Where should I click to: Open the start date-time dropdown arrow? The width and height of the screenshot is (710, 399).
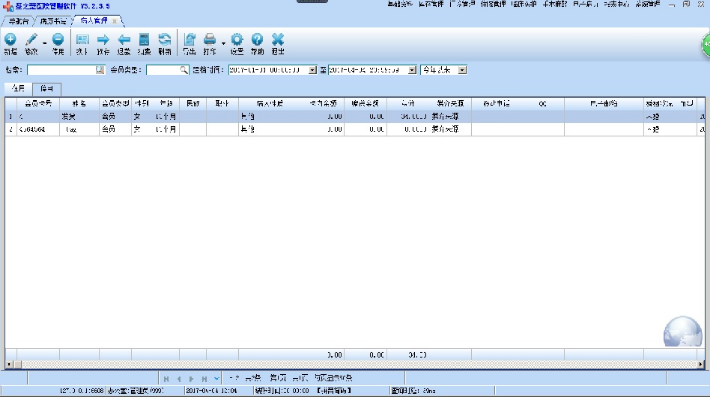312,70
